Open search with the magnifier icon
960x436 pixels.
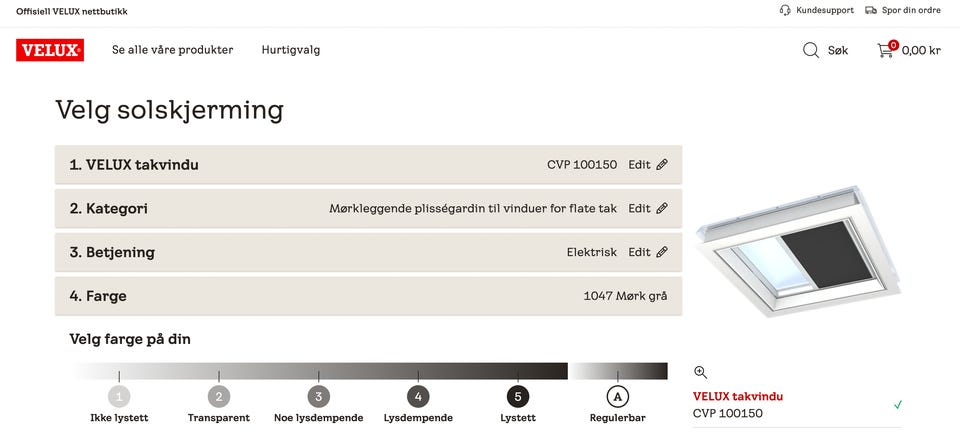pyautogui.click(x=811, y=50)
